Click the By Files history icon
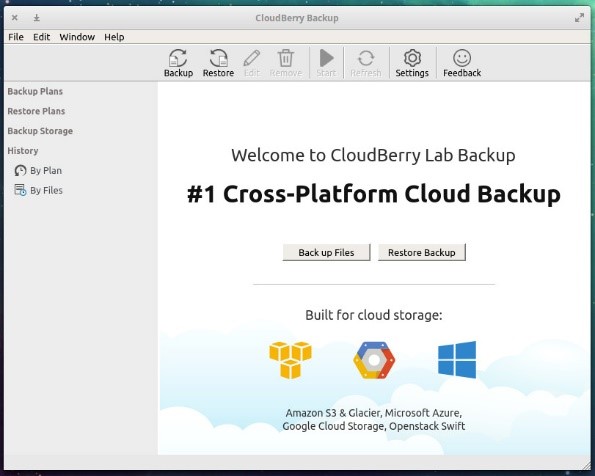 click(20, 190)
